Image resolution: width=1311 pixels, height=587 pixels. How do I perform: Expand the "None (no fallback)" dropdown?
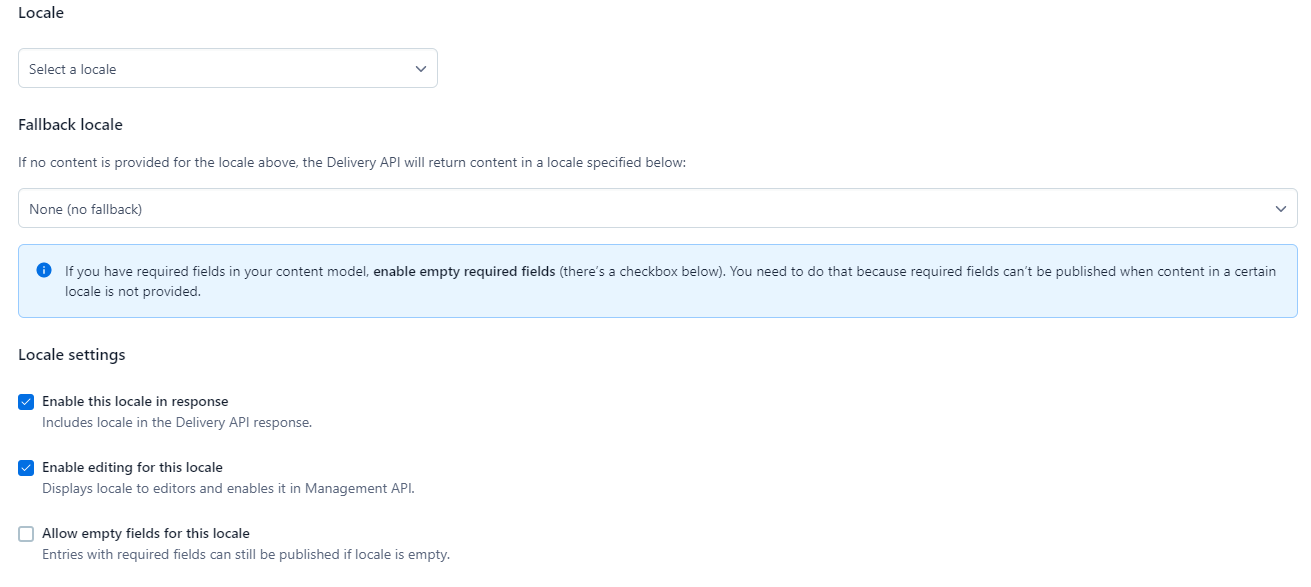(x=656, y=209)
